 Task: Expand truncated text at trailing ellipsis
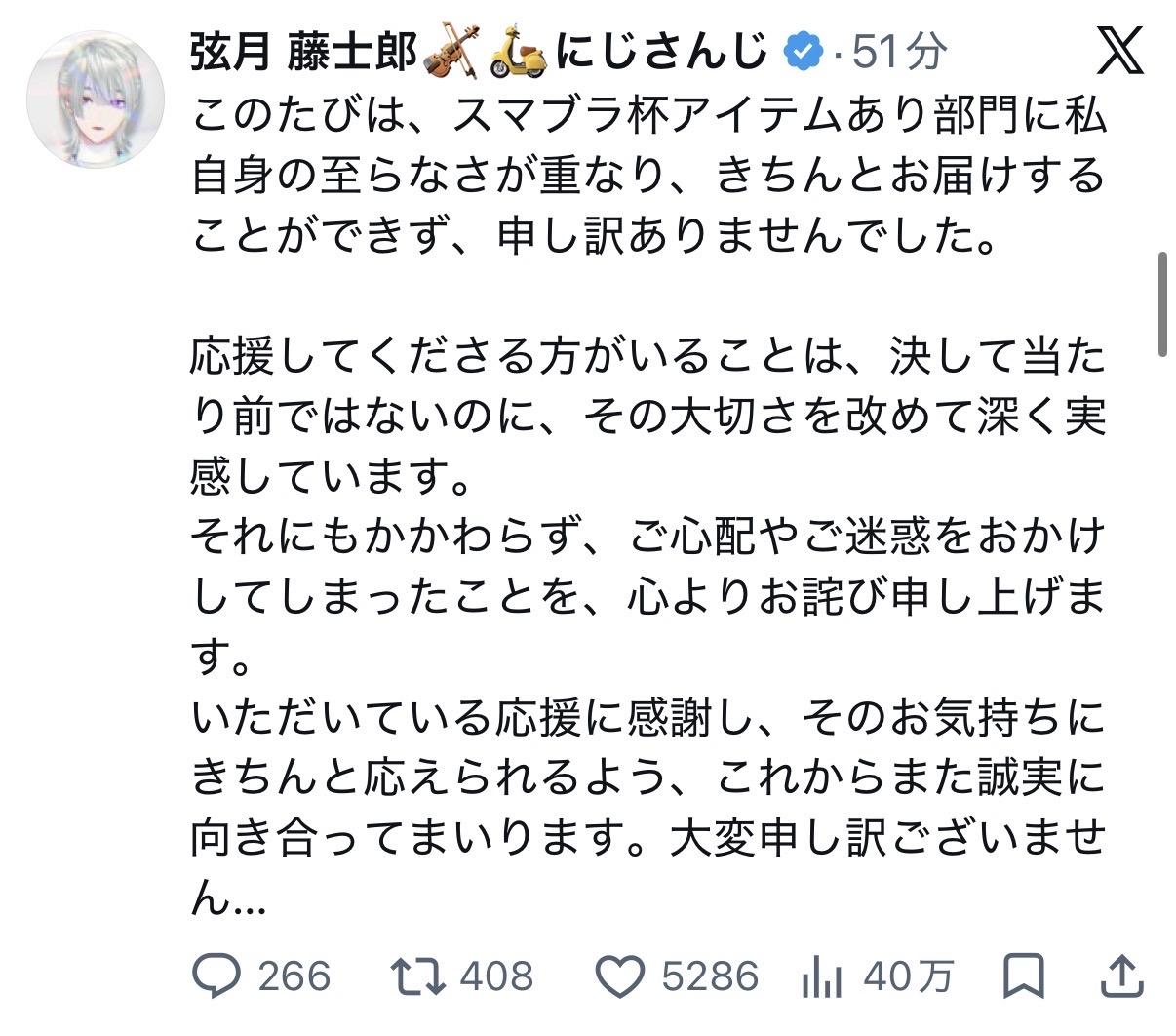point(249,899)
